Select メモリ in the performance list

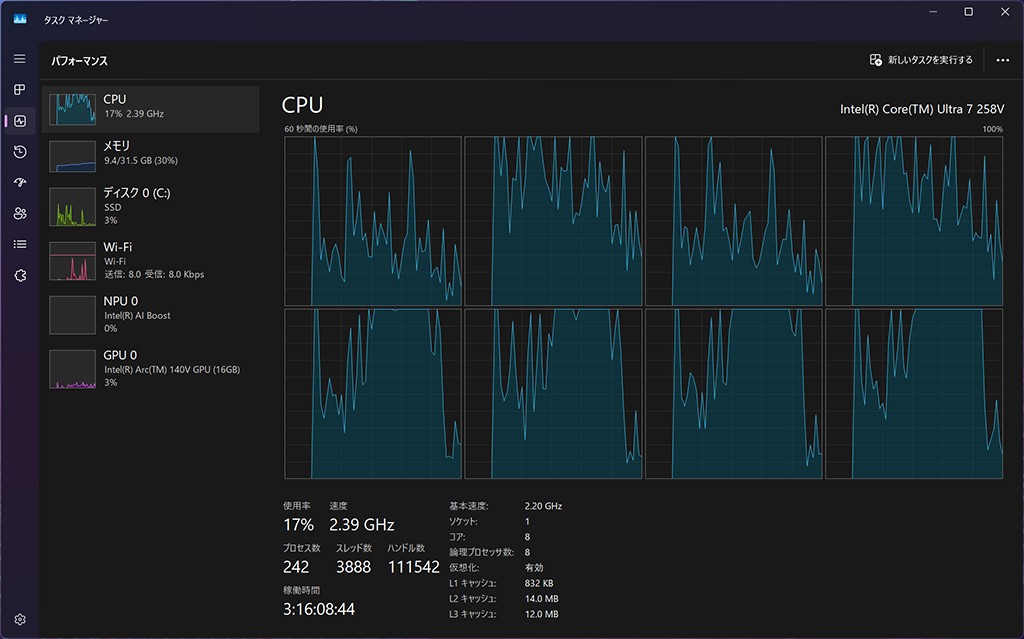[150, 153]
